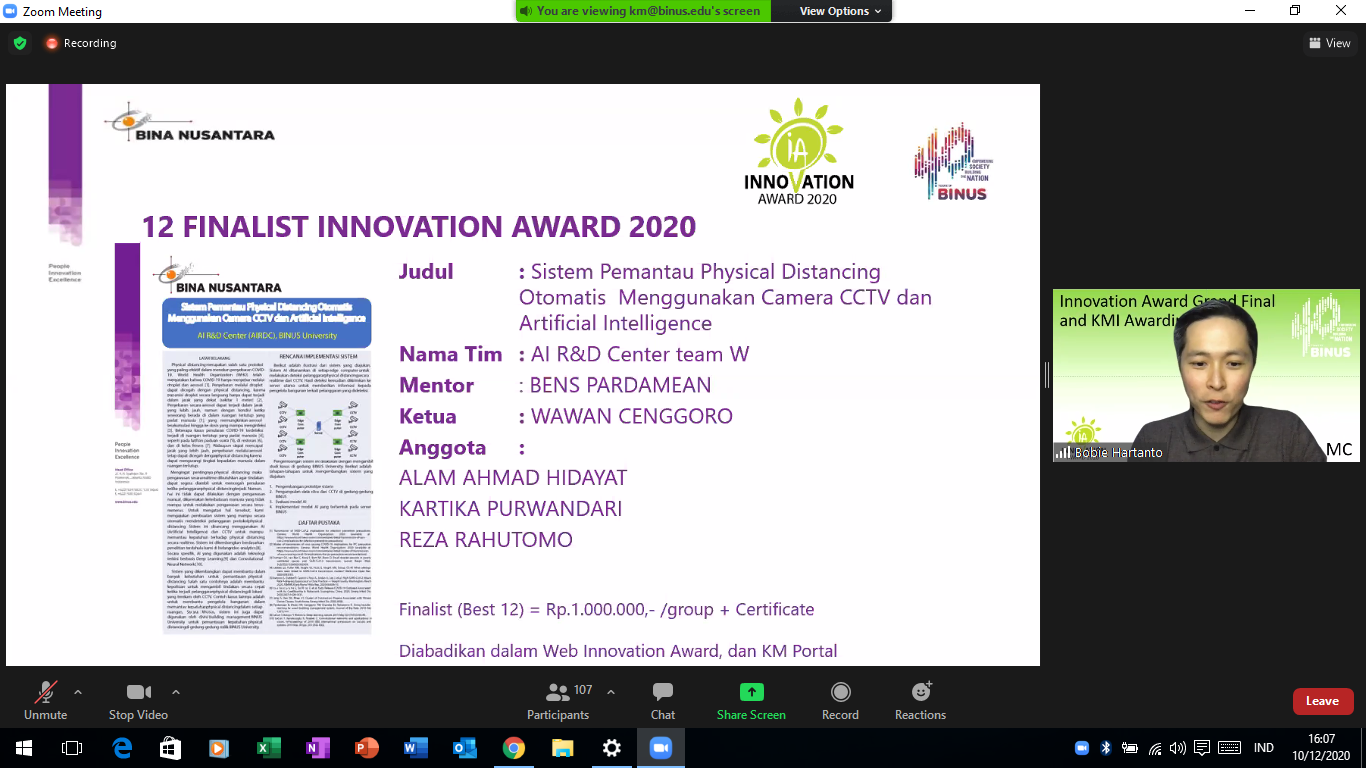Open Outlook from taskbar
Viewport: 1366px width, 768px height.
pos(465,748)
